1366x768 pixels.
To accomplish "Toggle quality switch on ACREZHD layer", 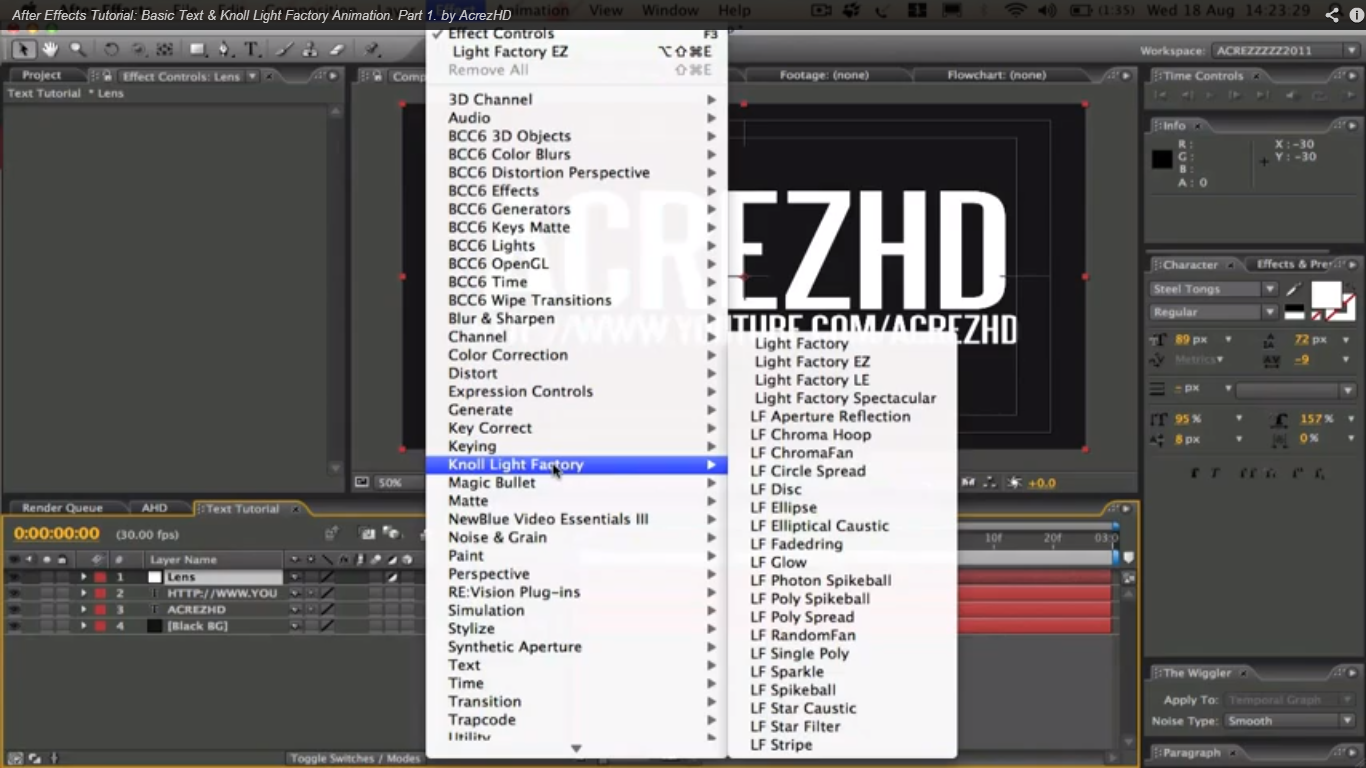I will 327,609.
